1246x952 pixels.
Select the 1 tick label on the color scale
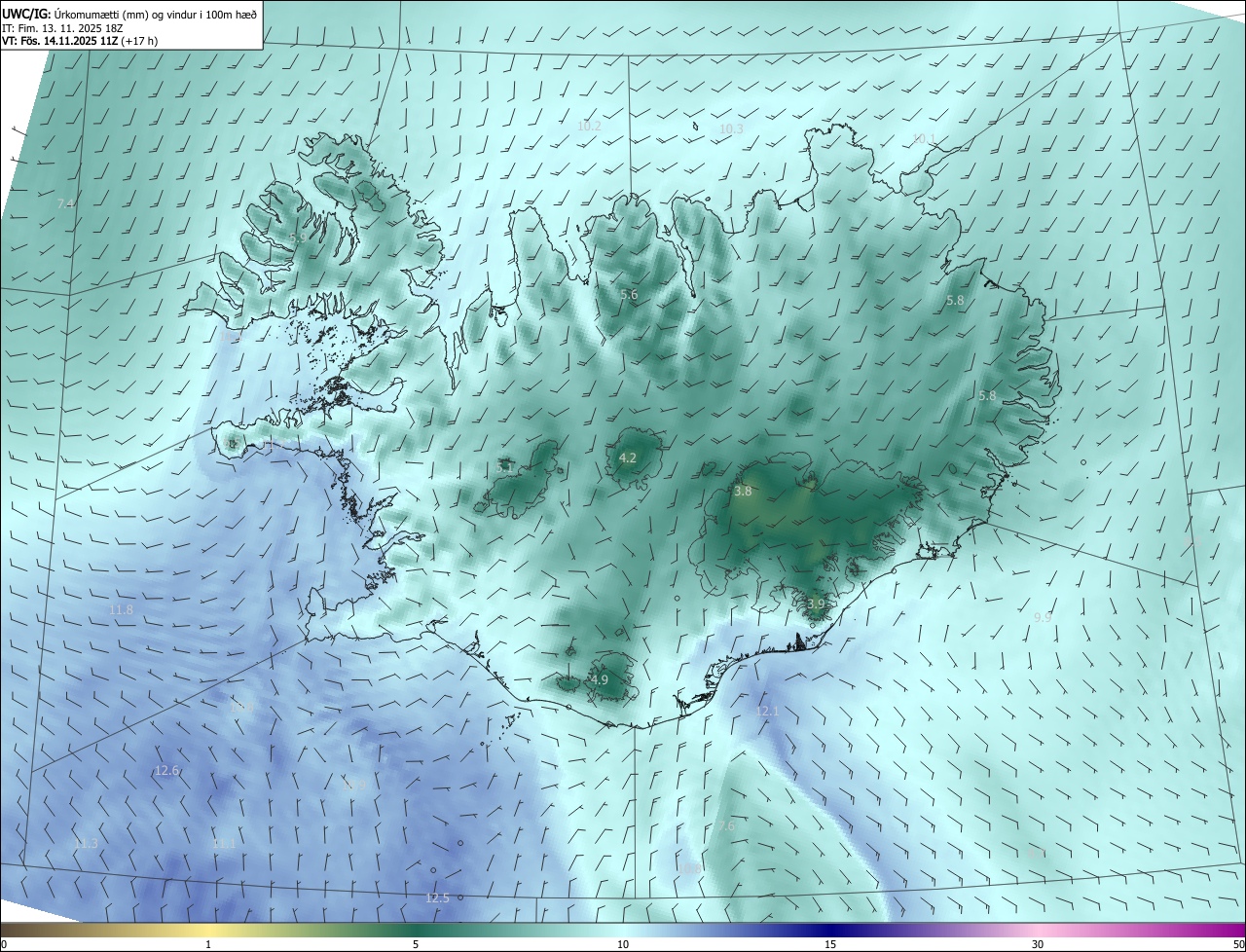[208, 944]
